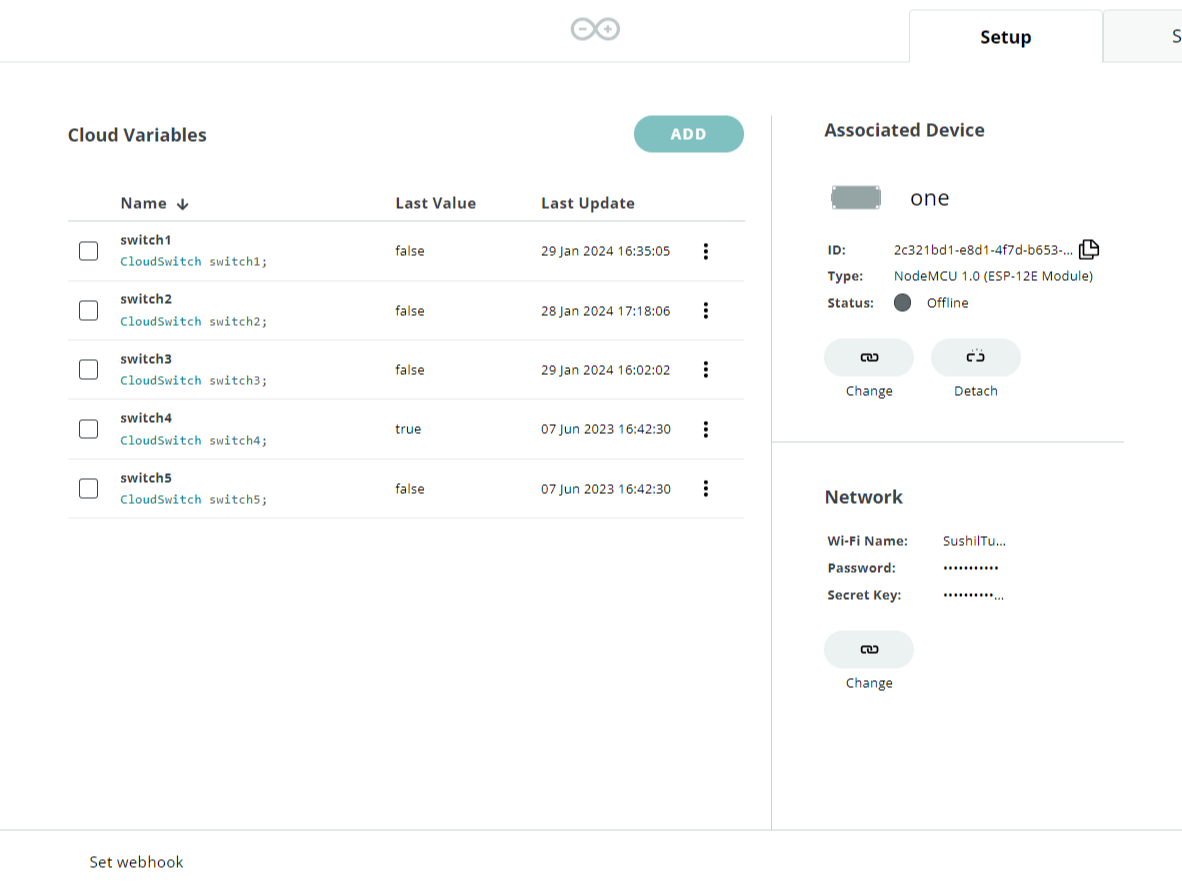Open the options menu for switch2
This screenshot has width=1182, height=887.
706,310
